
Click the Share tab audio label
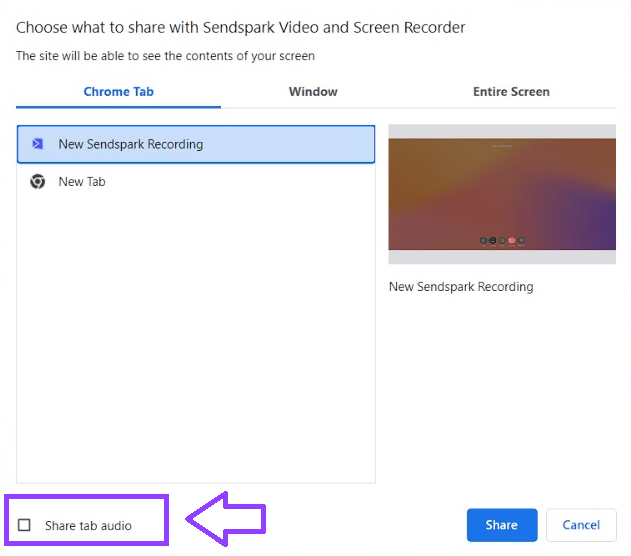[88, 525]
